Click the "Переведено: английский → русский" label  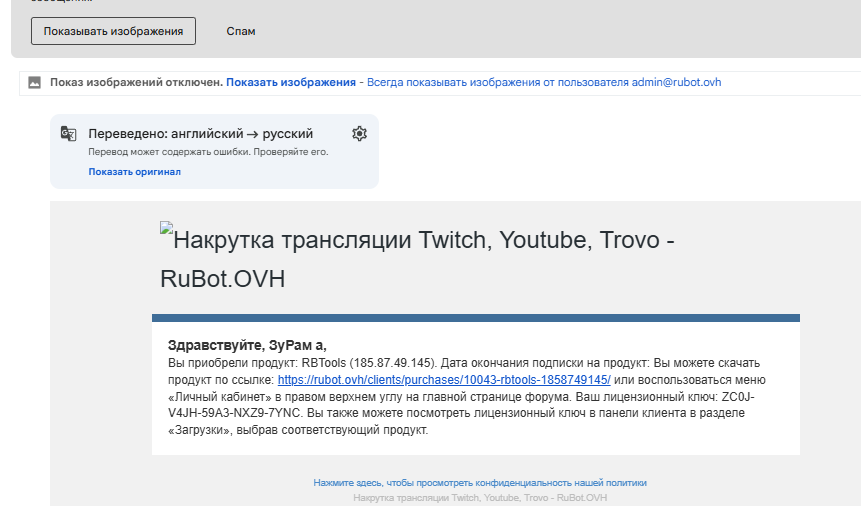[x=200, y=134]
